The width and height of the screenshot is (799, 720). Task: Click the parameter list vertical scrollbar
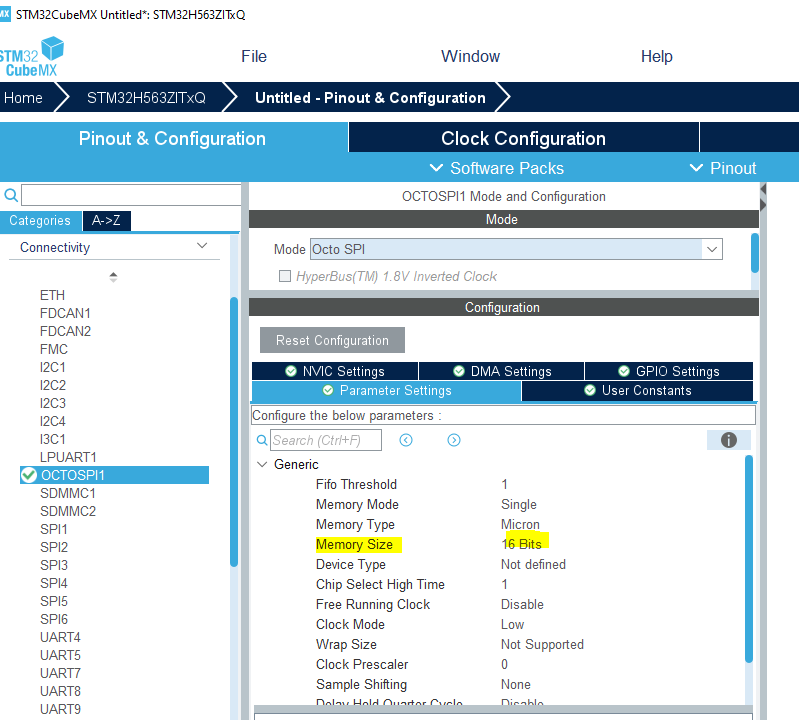749,558
